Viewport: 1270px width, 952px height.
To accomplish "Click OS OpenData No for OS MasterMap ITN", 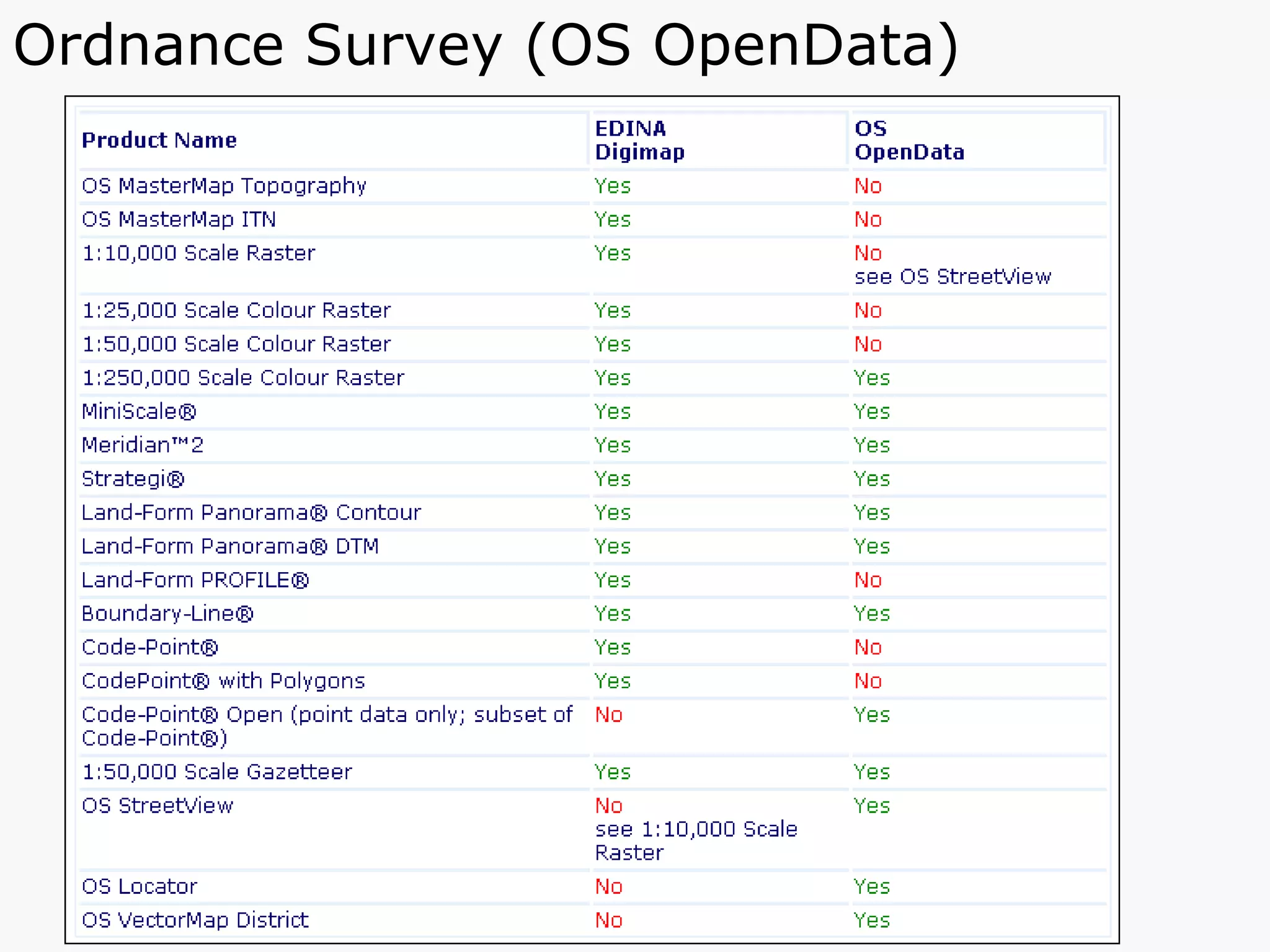I will coord(868,219).
